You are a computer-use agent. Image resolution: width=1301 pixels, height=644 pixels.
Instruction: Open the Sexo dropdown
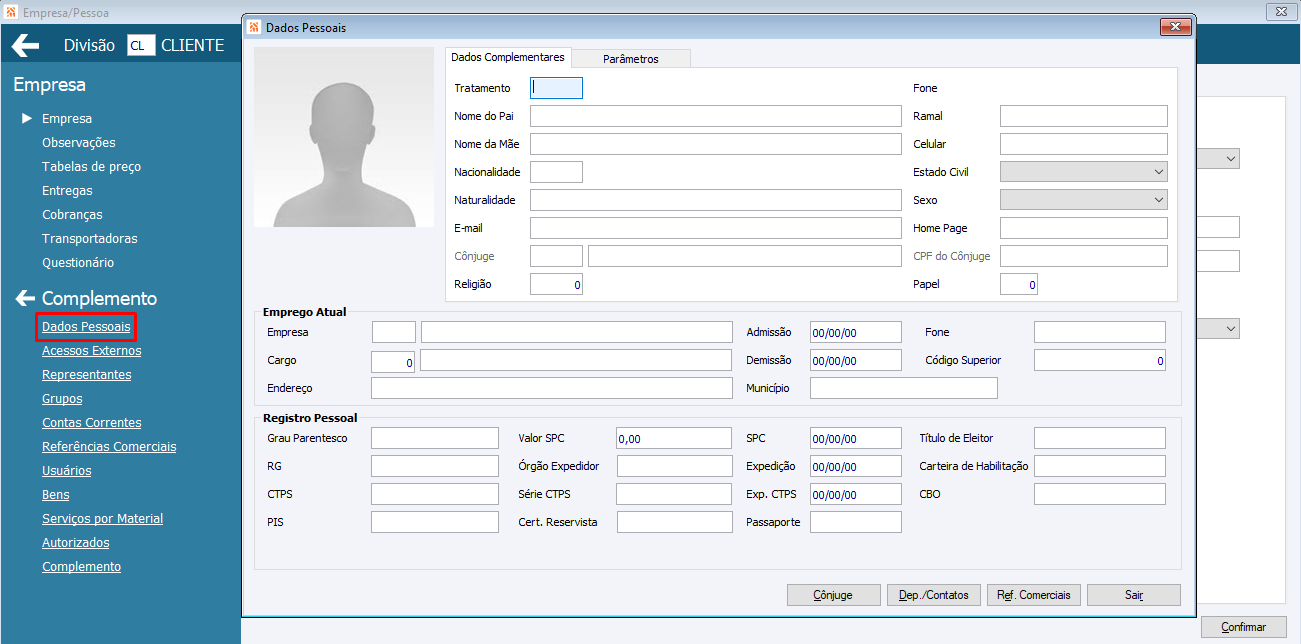(1084, 200)
